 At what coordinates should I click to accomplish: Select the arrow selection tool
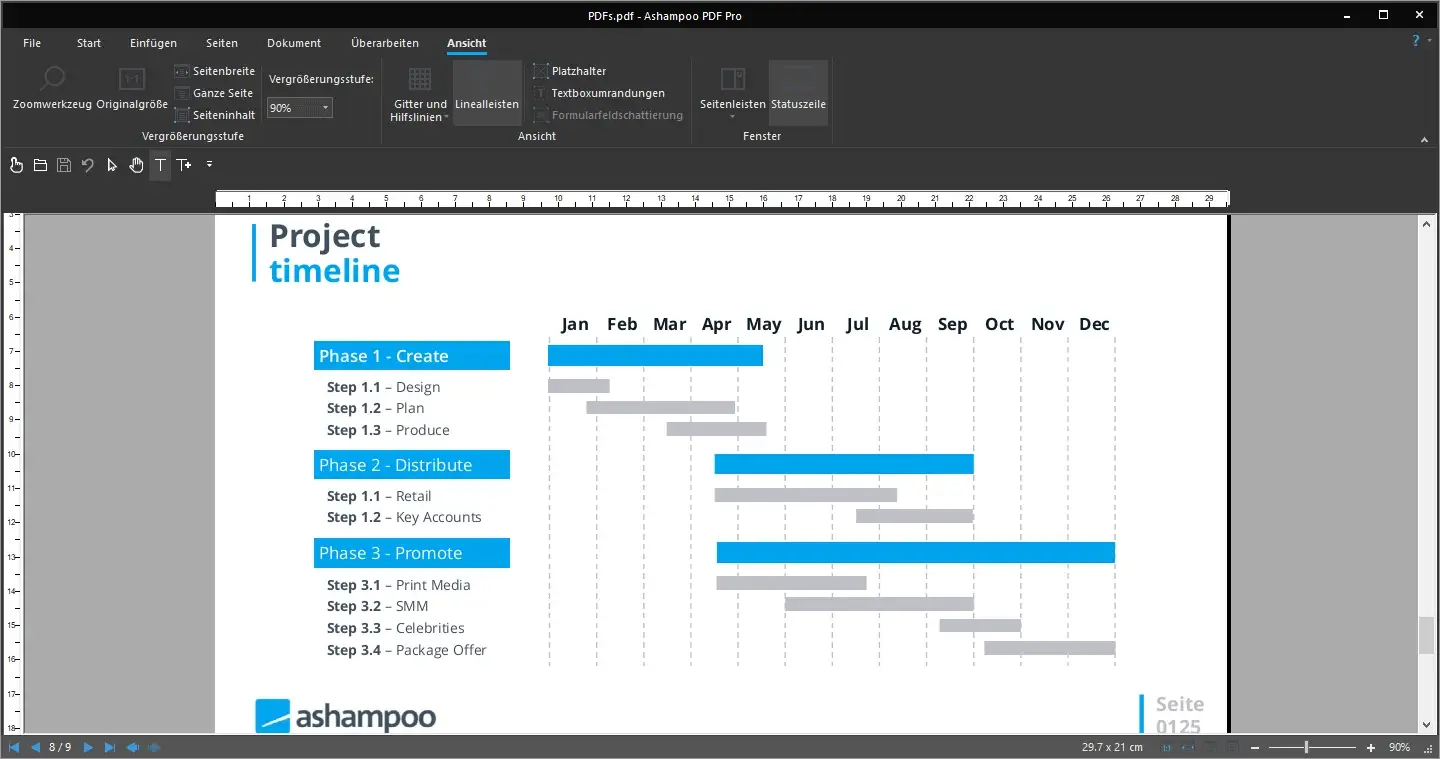tap(112, 165)
